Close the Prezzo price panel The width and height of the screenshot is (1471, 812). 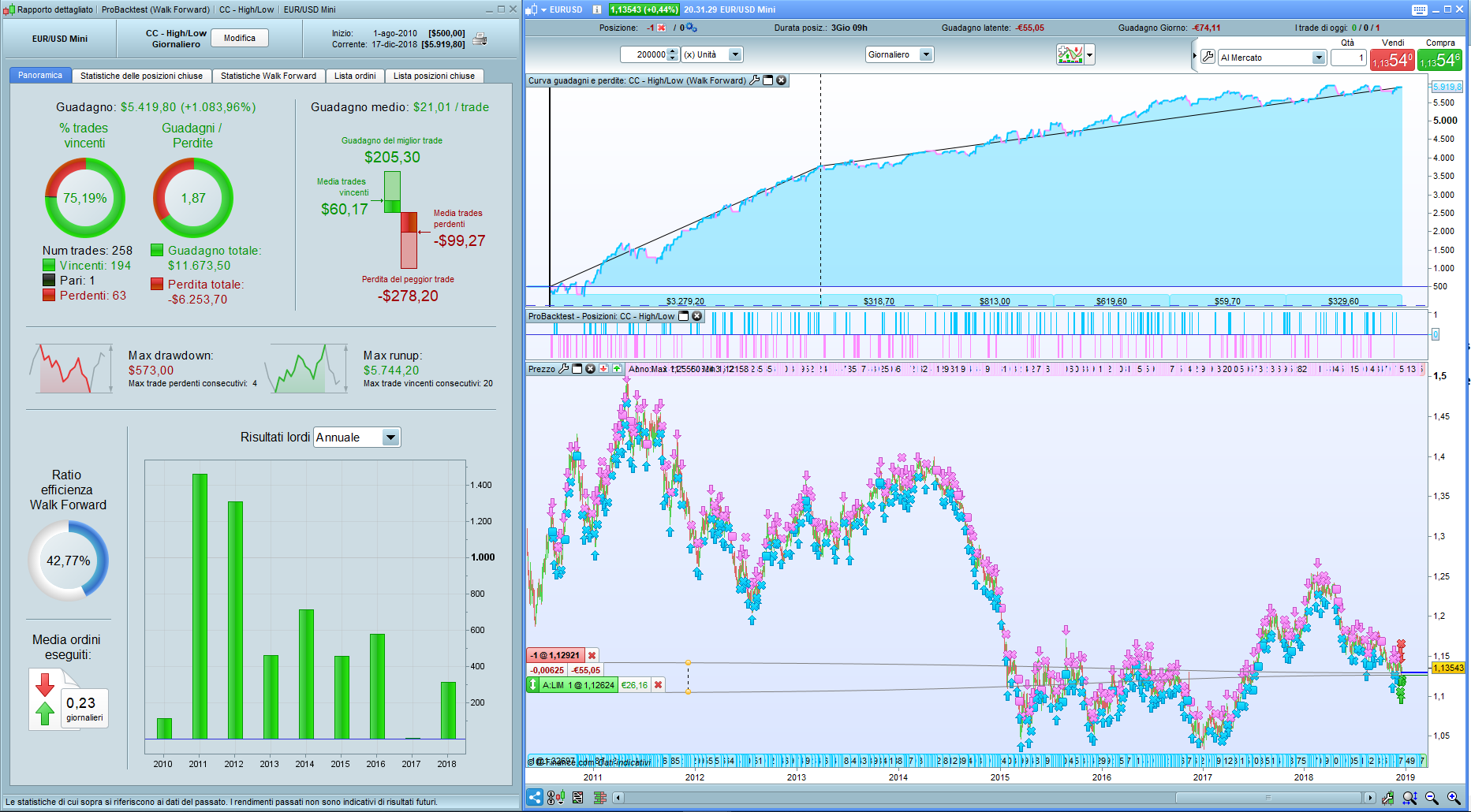tap(591, 369)
